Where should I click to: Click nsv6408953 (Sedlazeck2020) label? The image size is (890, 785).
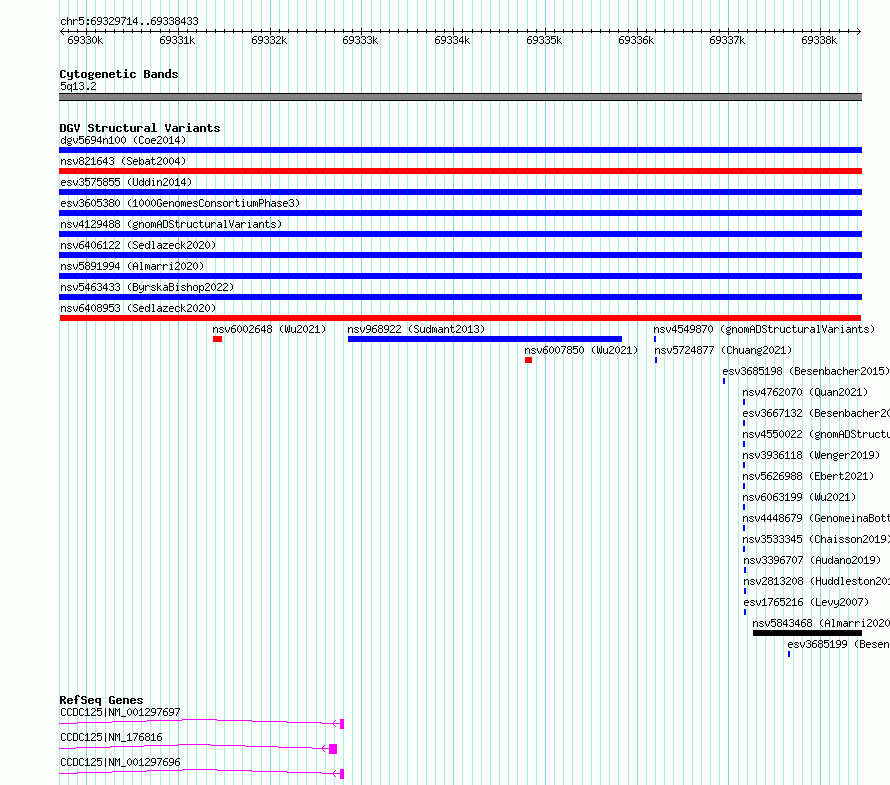click(x=138, y=308)
